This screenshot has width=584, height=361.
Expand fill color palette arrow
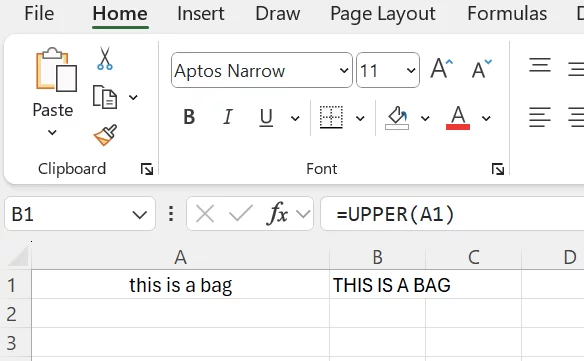[x=425, y=118]
